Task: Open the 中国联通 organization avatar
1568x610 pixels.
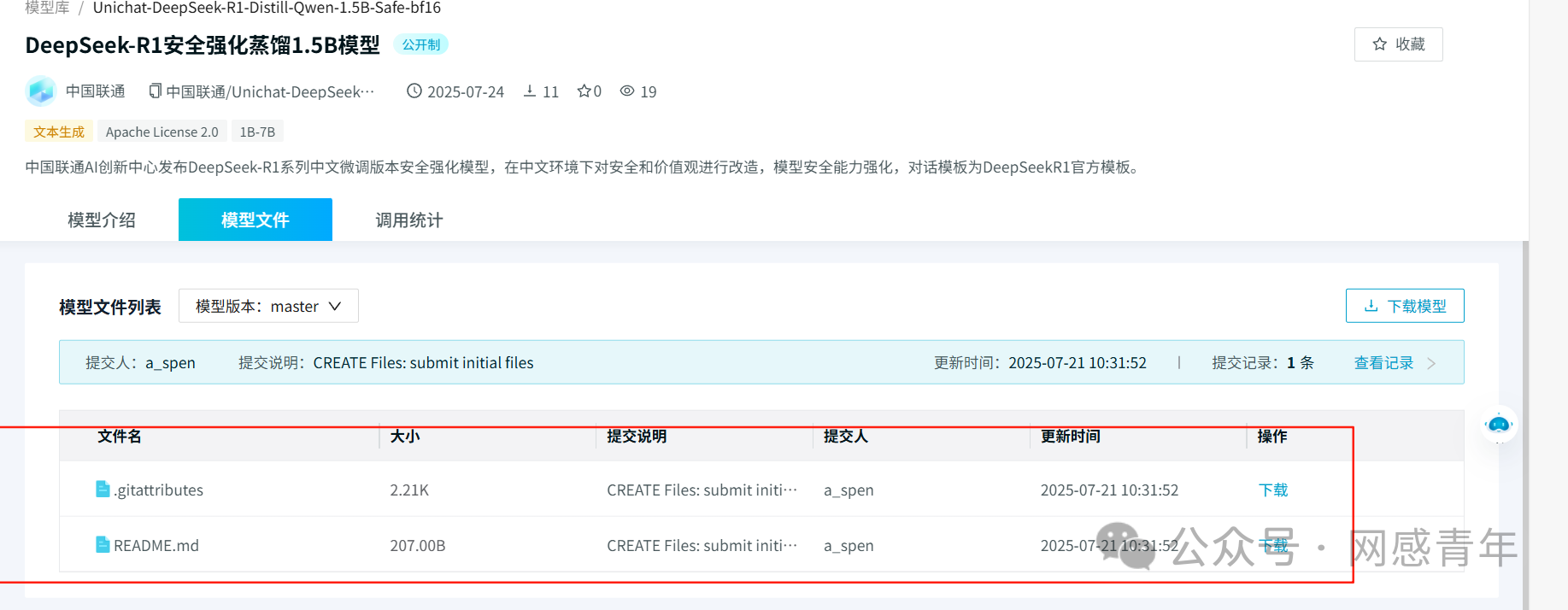Action: [41, 91]
